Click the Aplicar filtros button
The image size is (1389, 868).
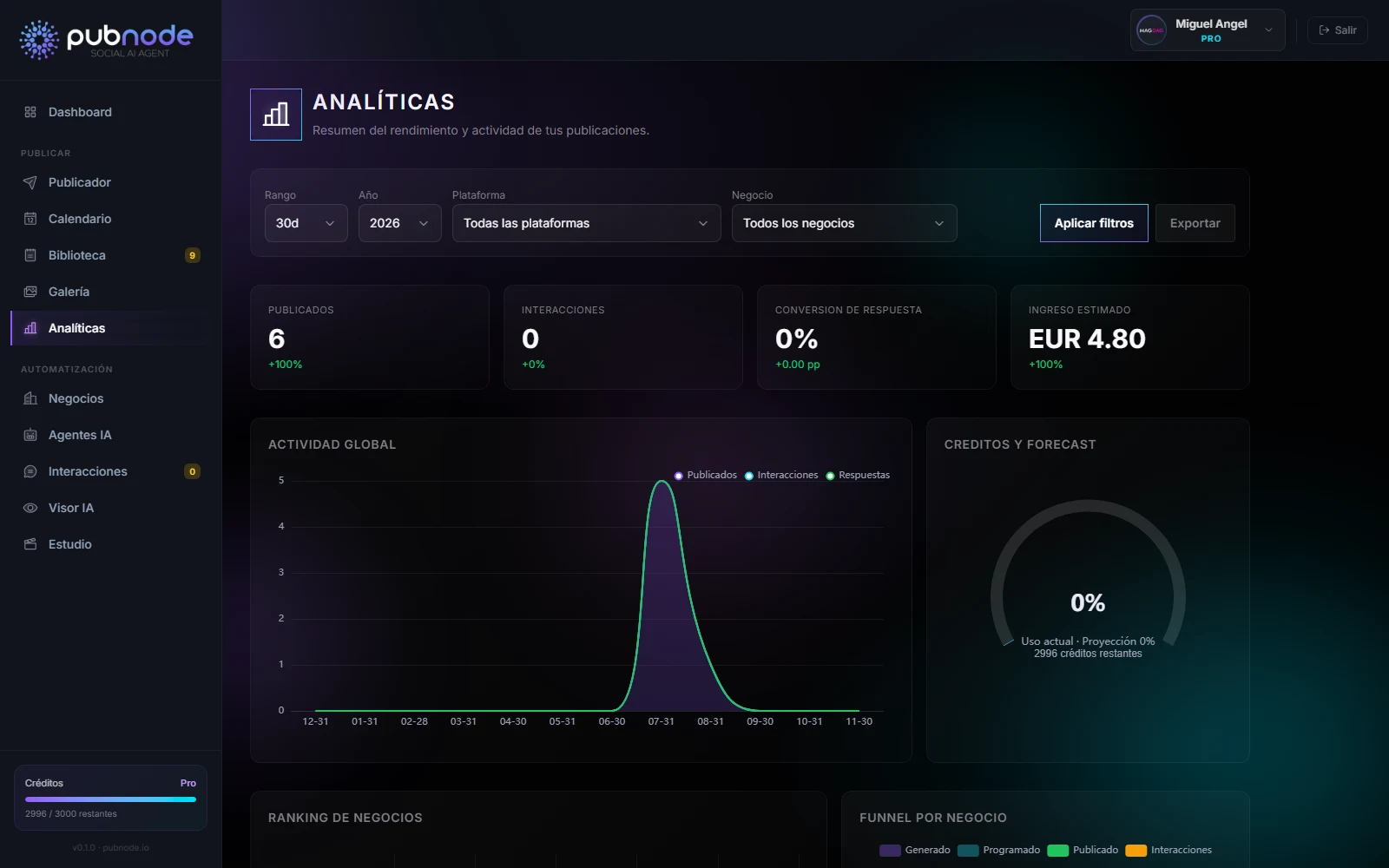[x=1094, y=223]
